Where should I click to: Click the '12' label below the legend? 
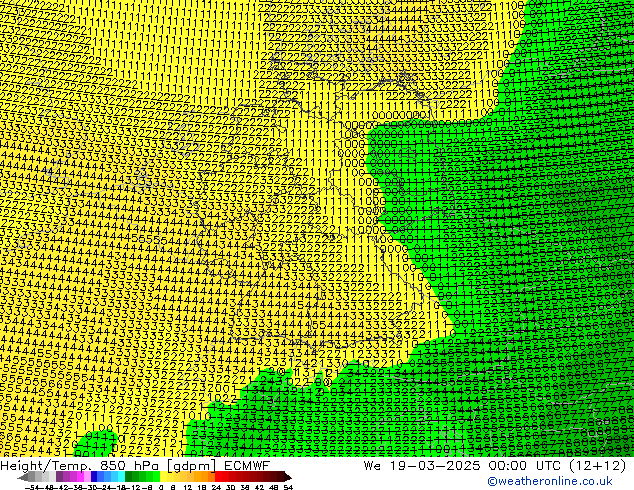(x=187, y=488)
